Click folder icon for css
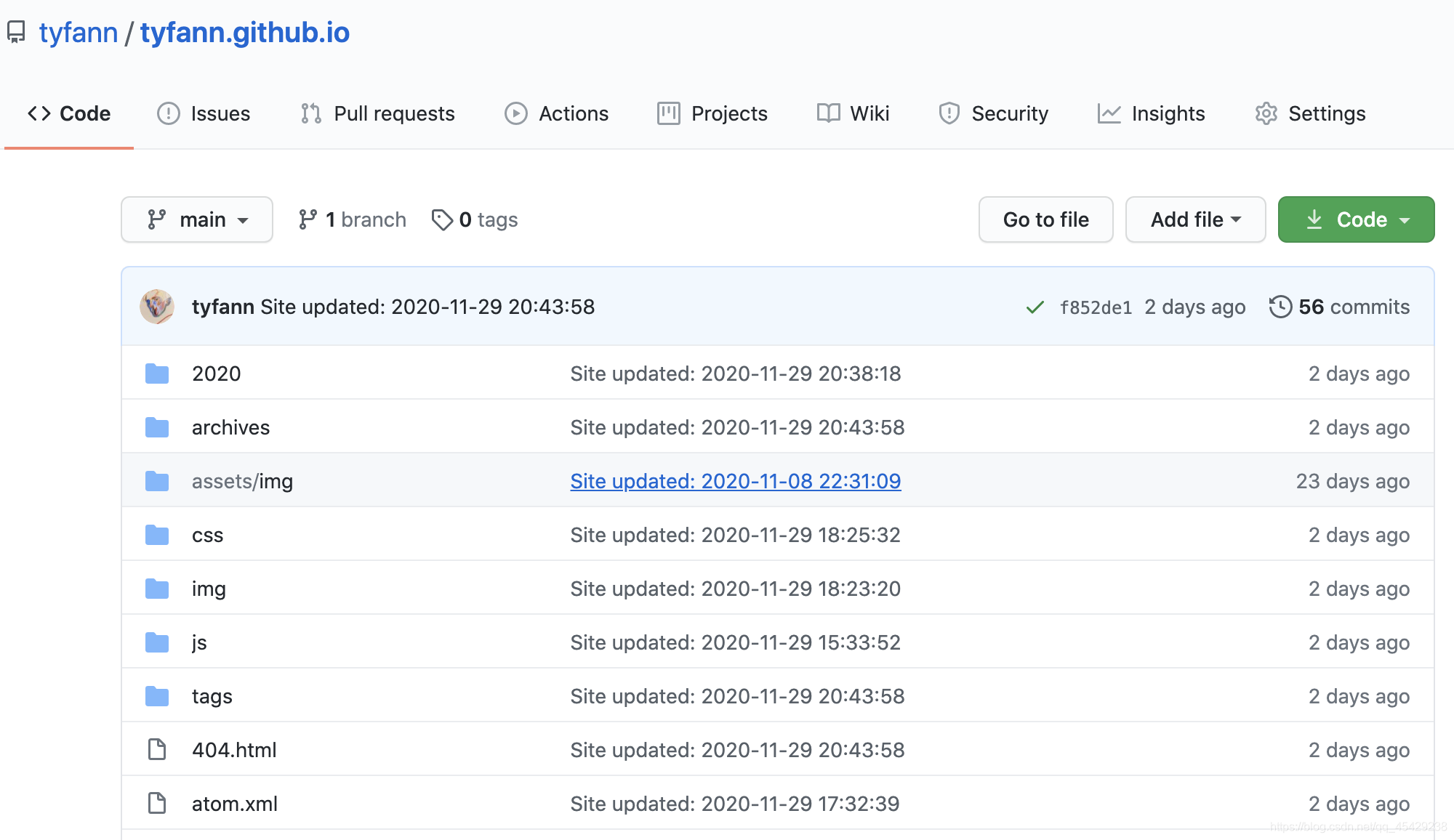The height and width of the screenshot is (840, 1454). (x=157, y=535)
